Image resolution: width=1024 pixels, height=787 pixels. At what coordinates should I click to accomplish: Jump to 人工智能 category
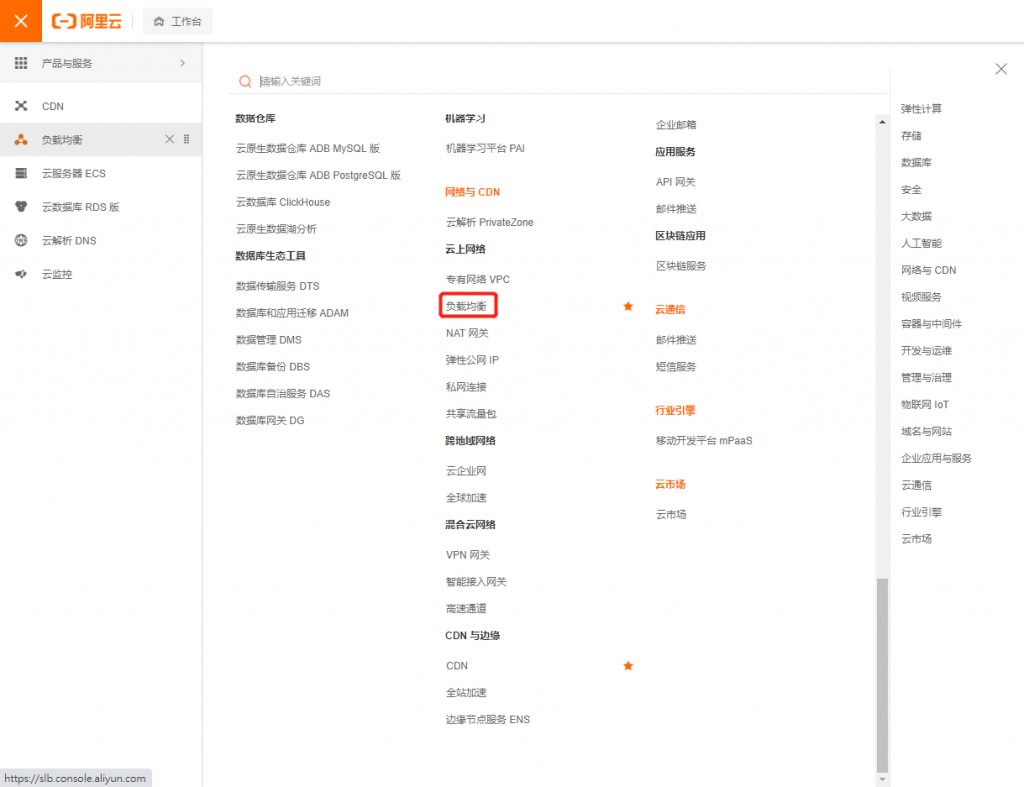pos(921,243)
